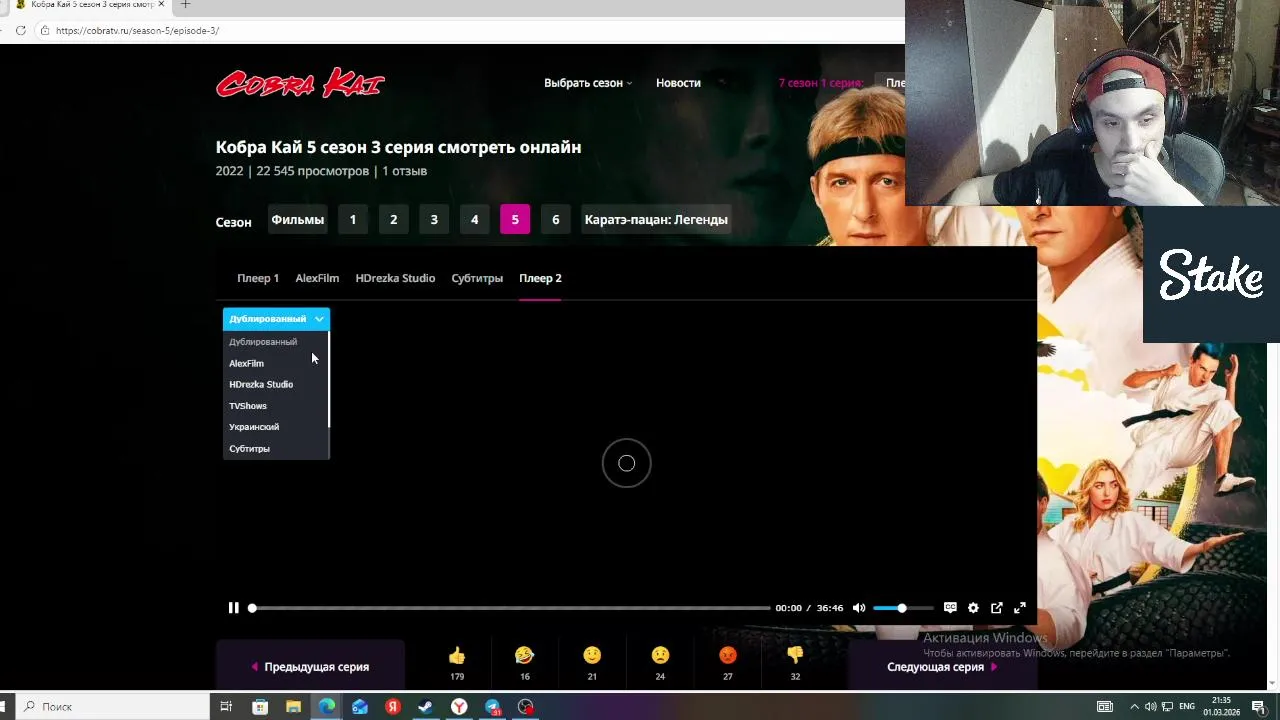Image resolution: width=1280 pixels, height=720 pixels.
Task: Open player settings gear
Action: [973, 608]
